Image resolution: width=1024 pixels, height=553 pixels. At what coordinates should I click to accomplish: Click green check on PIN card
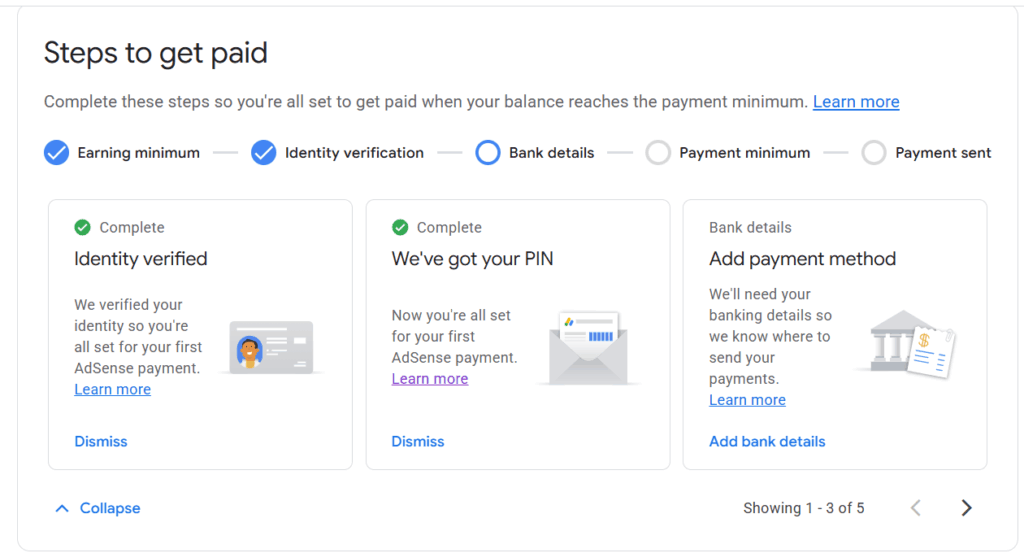(400, 228)
